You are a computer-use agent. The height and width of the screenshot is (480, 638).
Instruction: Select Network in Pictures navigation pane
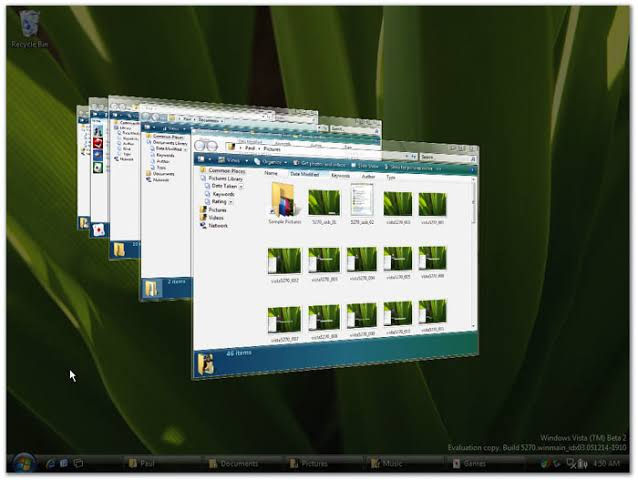click(214, 225)
